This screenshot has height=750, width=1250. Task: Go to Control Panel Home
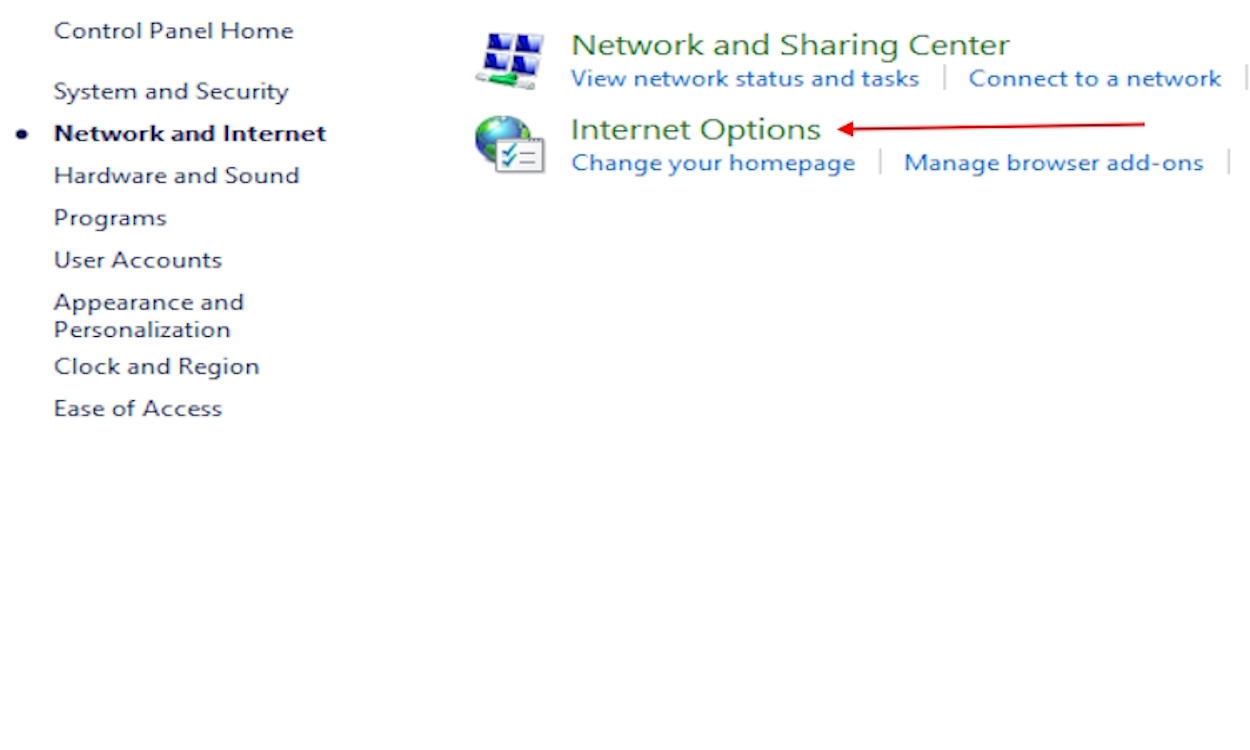[x=173, y=31]
